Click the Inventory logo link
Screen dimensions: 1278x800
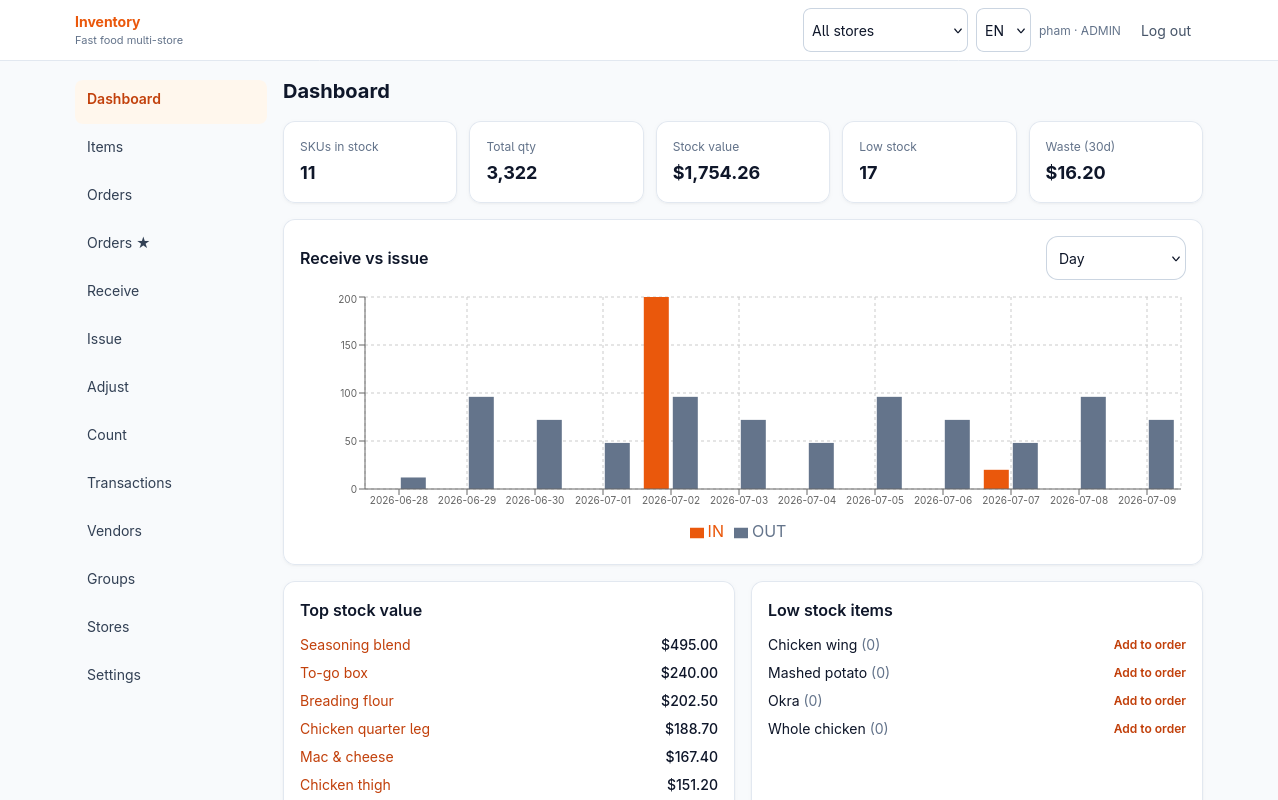pyautogui.click(x=107, y=22)
